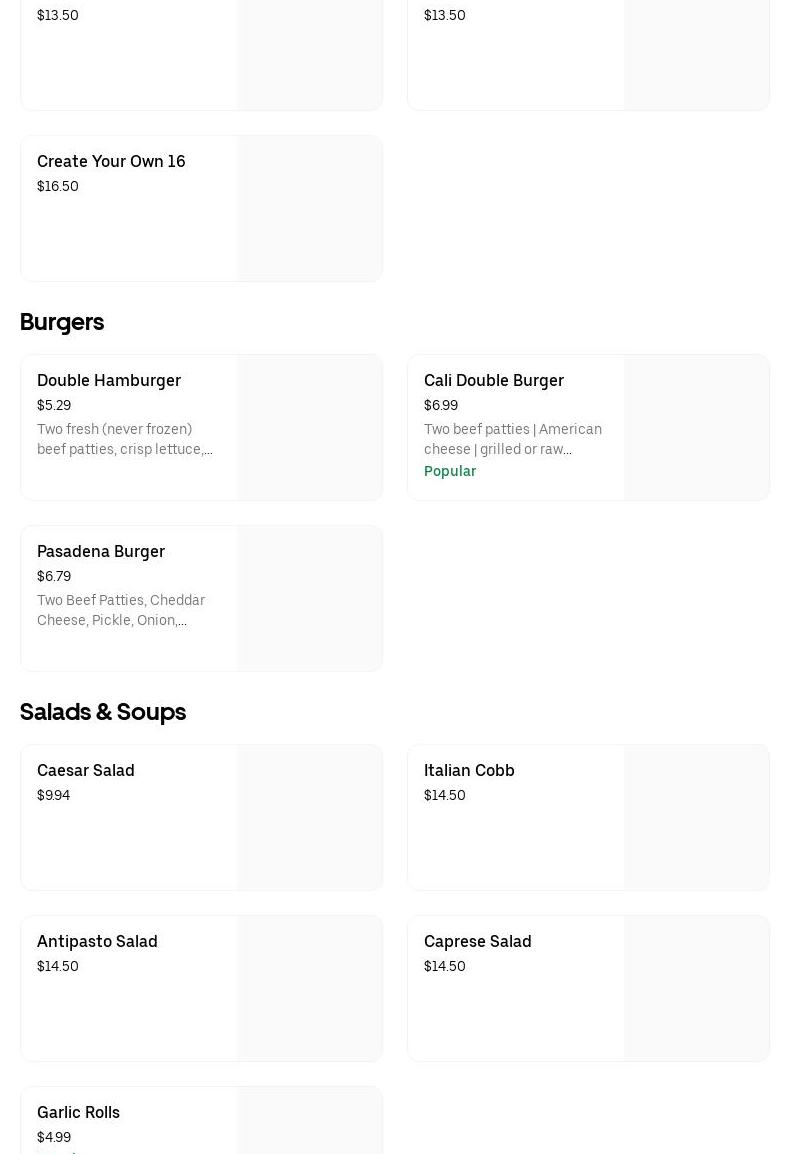Click the Pasadena Burger image thumbnail
804x1154 pixels.
point(309,599)
